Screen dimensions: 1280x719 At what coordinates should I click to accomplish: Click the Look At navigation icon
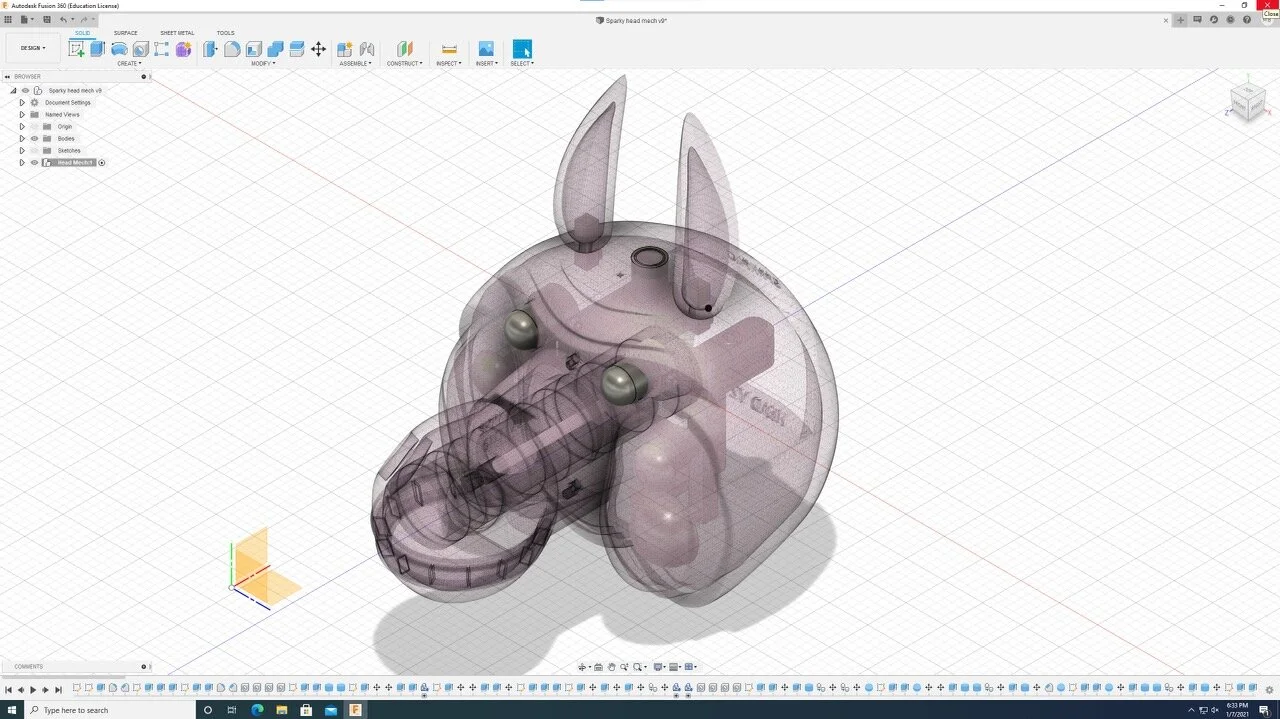598,667
